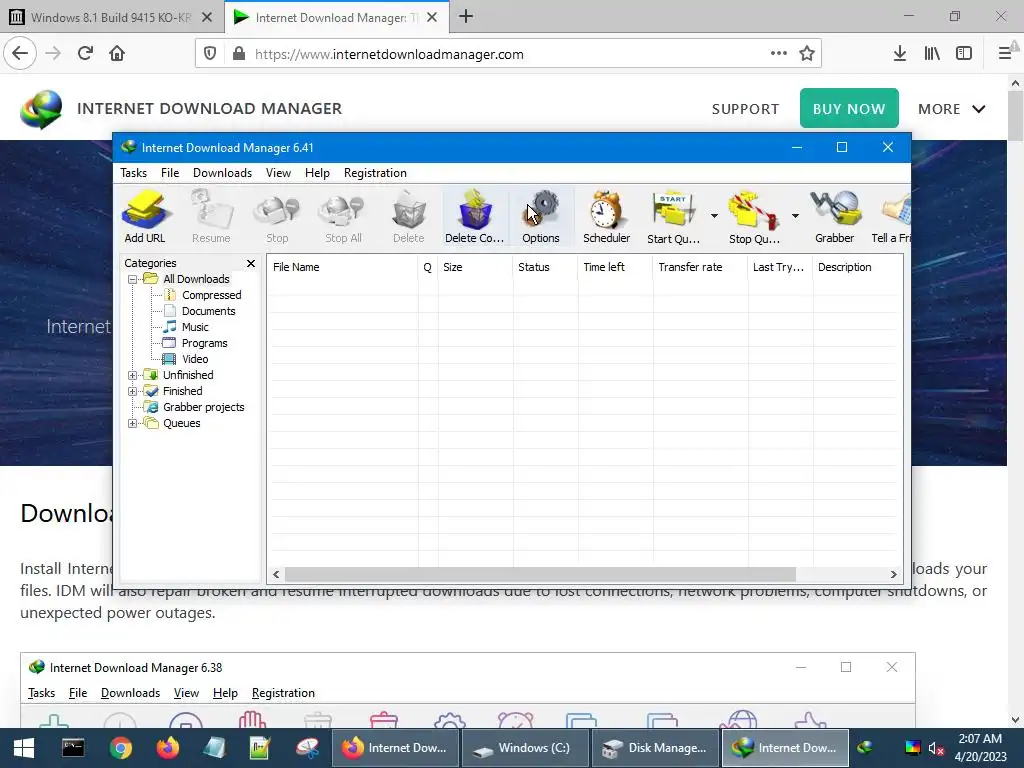Click the muted volume tray icon
The width and height of the screenshot is (1024, 768).
pyautogui.click(x=936, y=748)
